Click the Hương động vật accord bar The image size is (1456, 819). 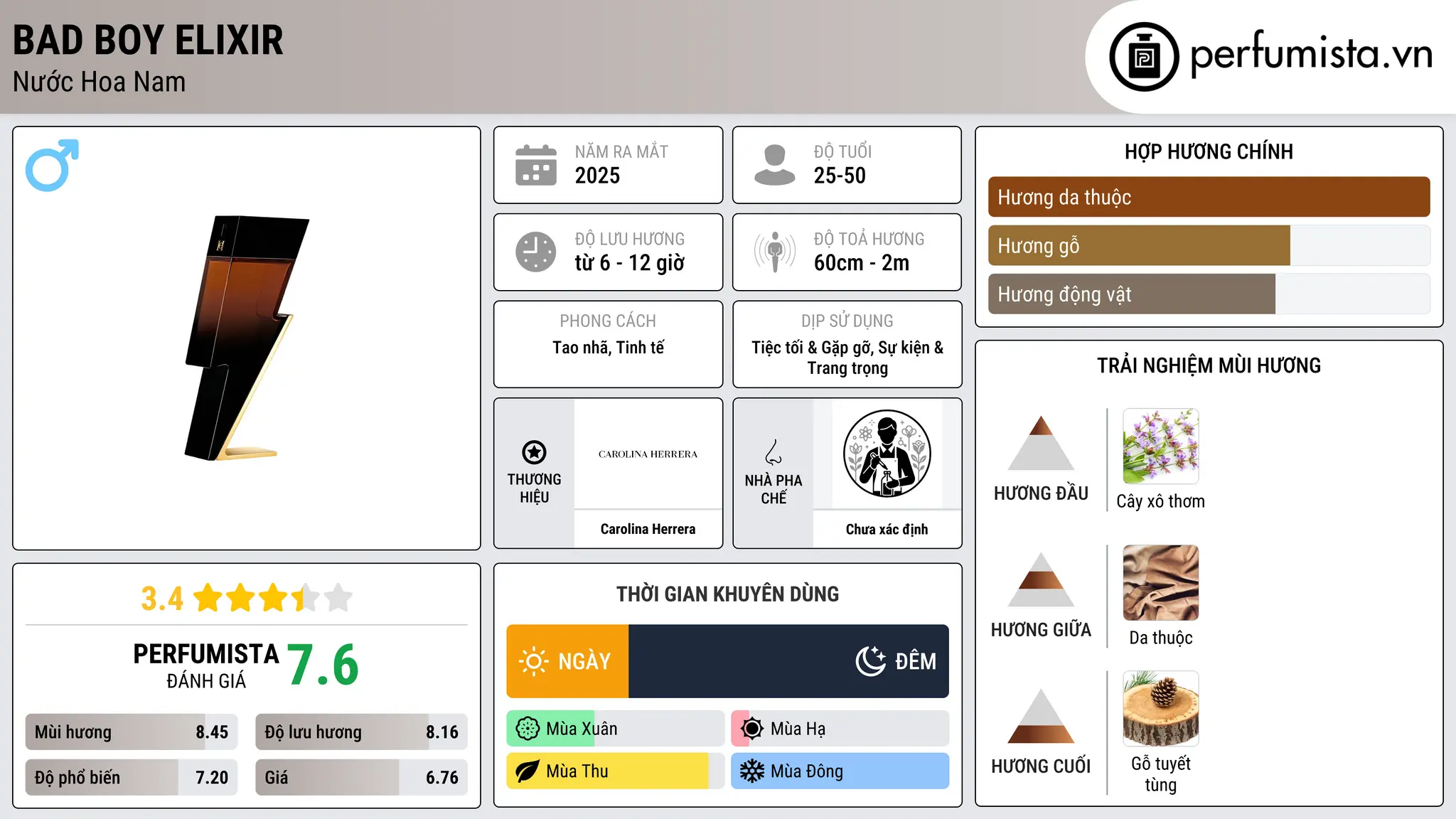pos(1209,294)
